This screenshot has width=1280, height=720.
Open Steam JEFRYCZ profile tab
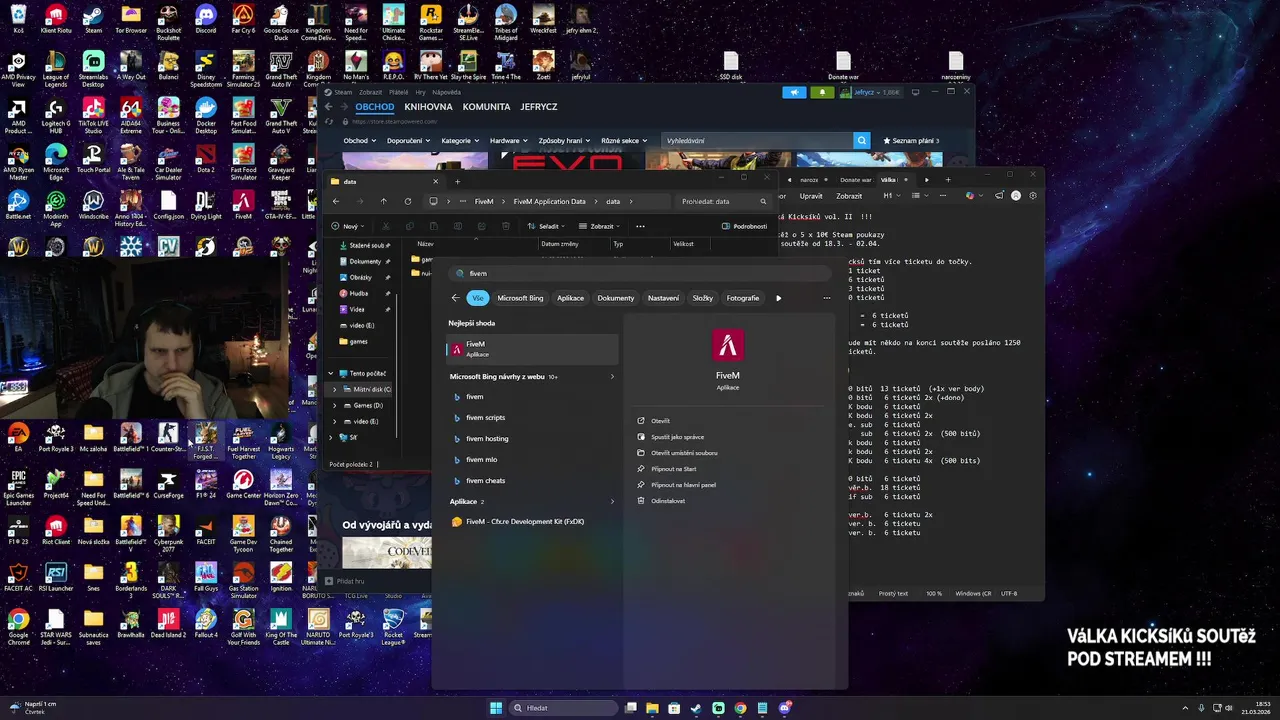tap(539, 107)
